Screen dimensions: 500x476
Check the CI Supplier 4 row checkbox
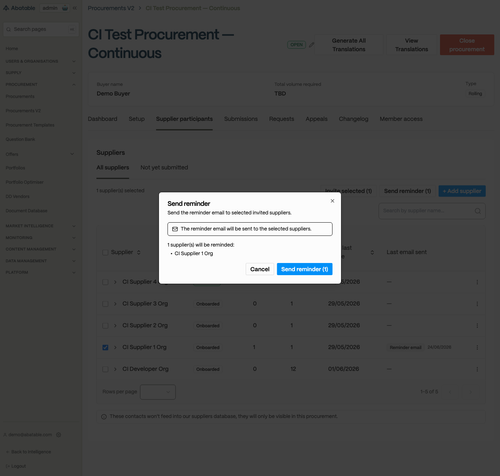coord(105,282)
